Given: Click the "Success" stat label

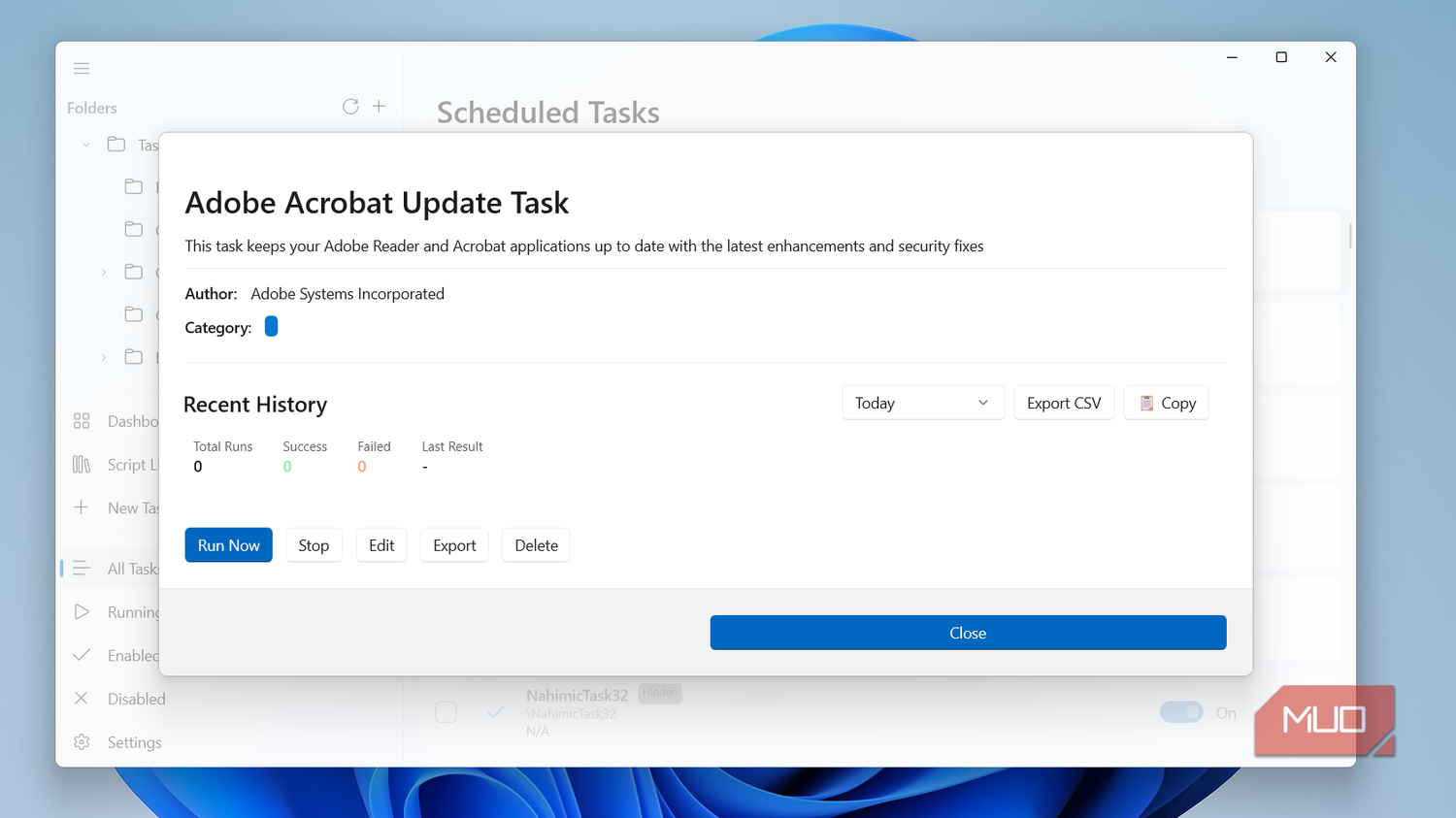Looking at the screenshot, I should [305, 446].
